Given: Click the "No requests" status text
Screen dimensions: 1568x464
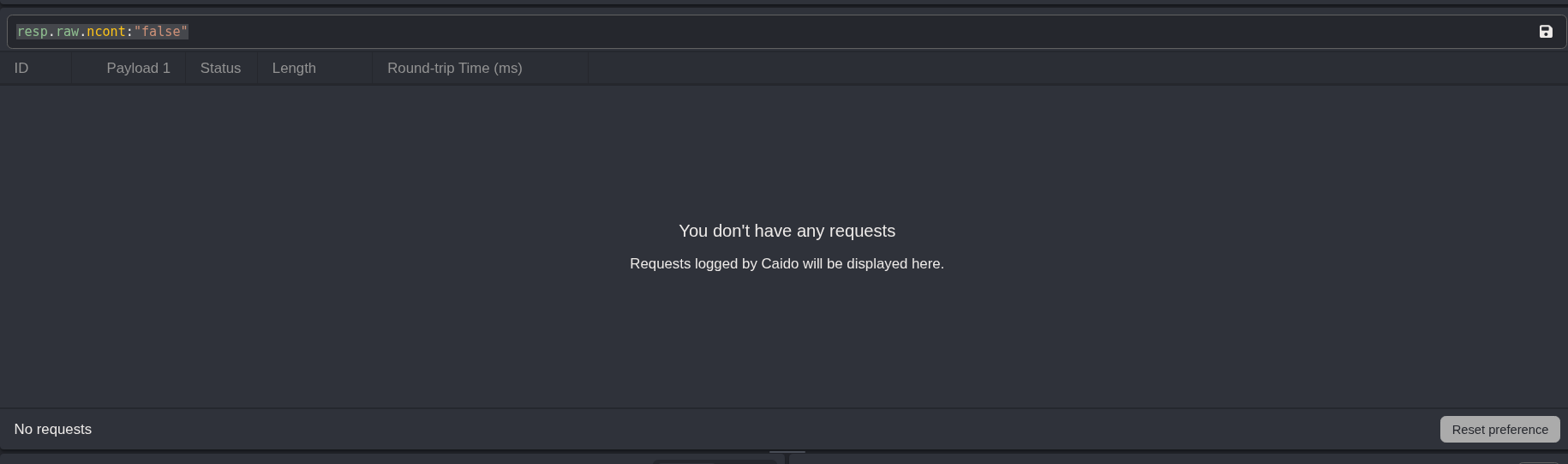Looking at the screenshot, I should 53,430.
